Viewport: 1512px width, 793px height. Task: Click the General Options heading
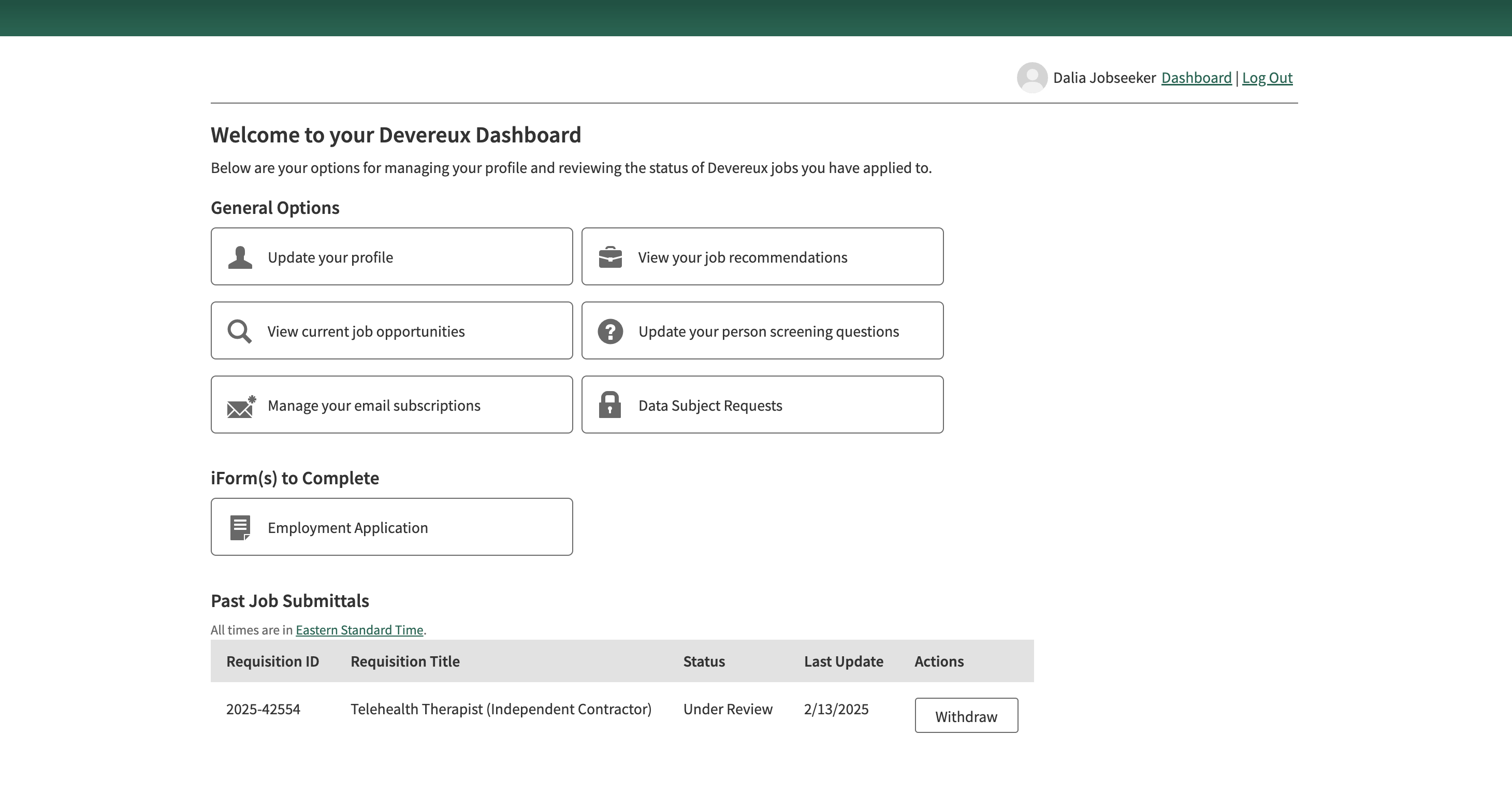point(274,208)
